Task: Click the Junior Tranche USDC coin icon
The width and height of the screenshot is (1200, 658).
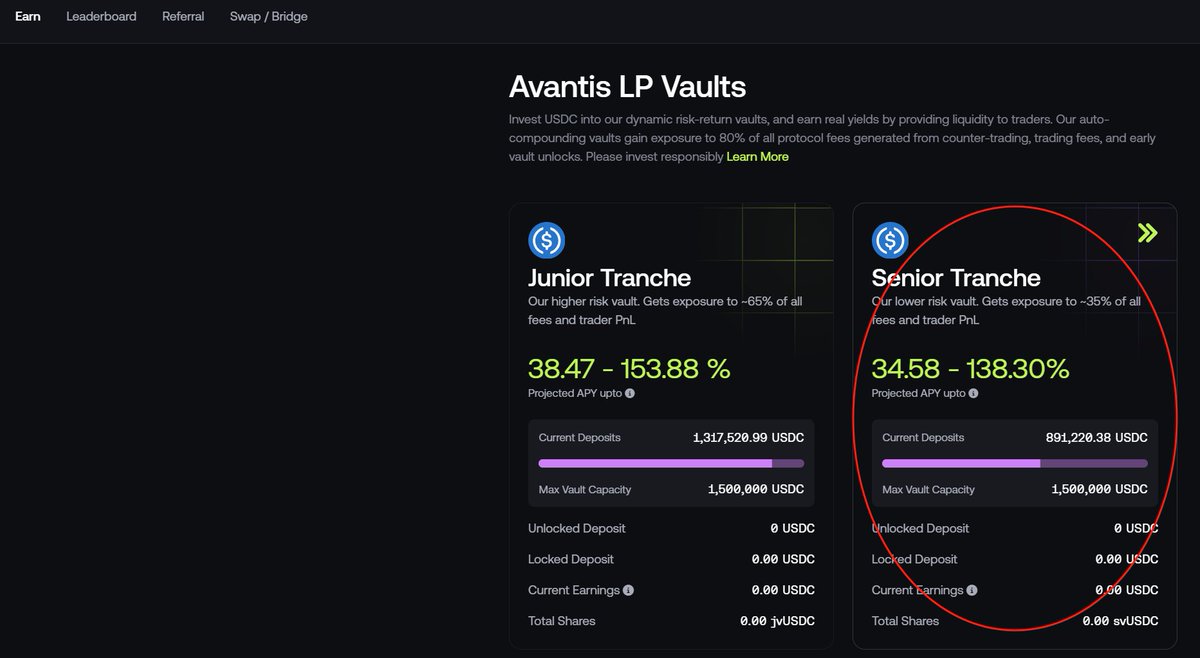Action: click(547, 240)
